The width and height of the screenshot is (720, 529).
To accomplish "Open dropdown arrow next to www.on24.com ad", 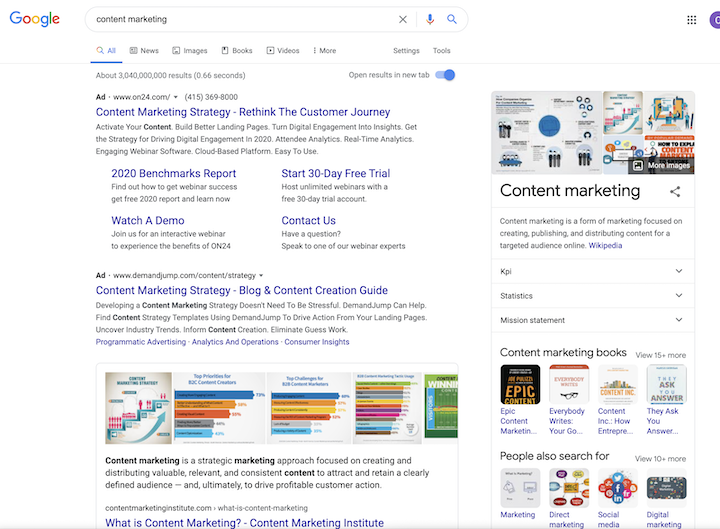I will click(176, 97).
